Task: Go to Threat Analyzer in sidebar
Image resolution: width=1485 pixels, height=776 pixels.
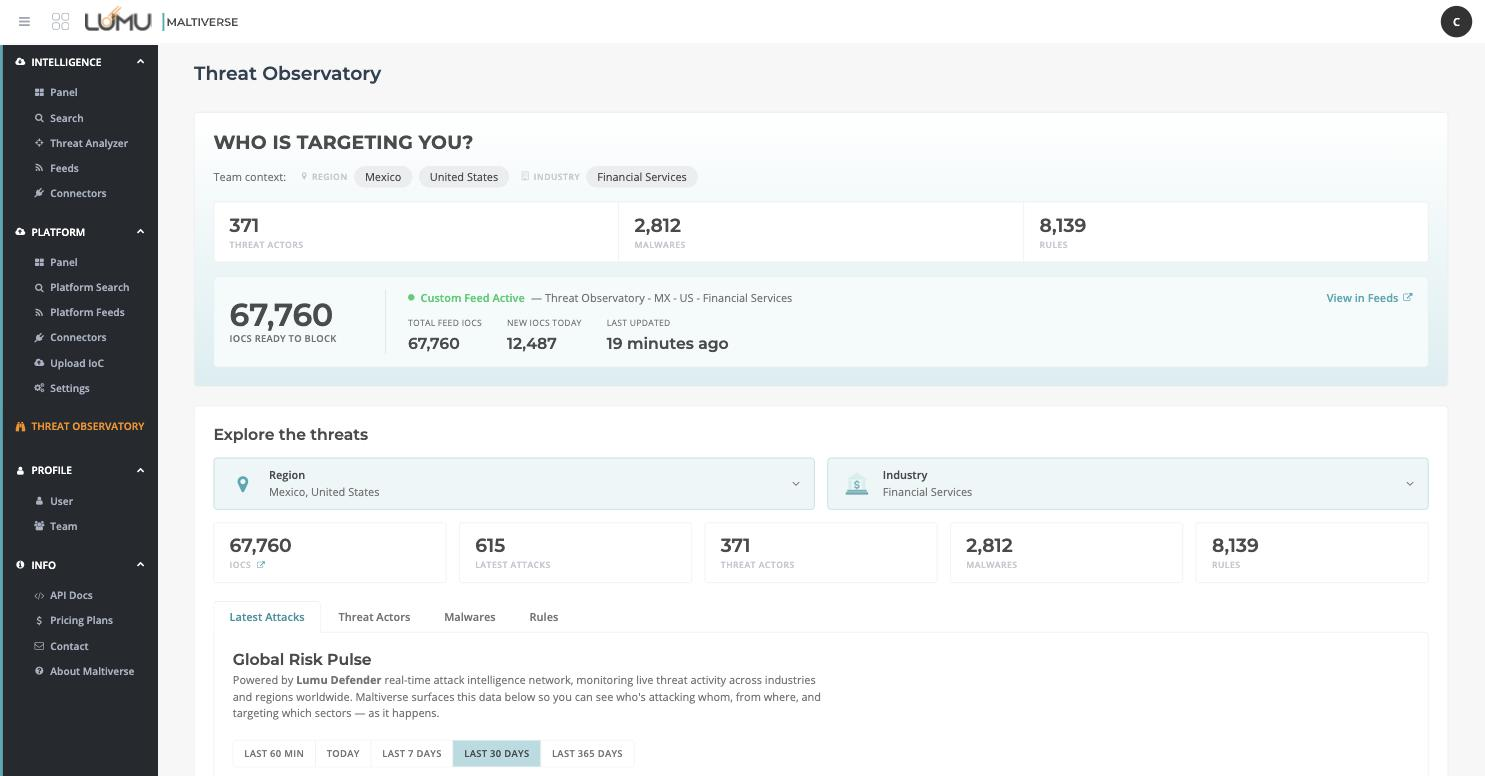Action: point(89,143)
